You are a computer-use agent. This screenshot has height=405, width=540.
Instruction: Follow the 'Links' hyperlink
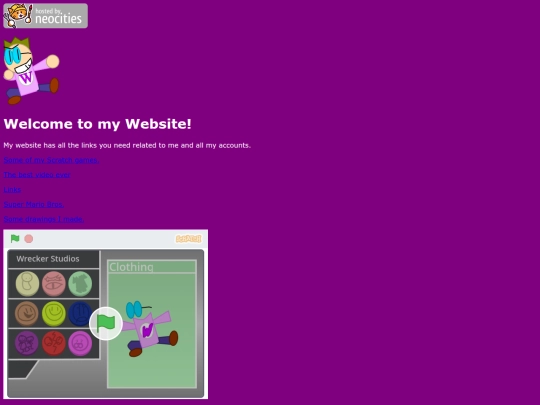pos(12,190)
